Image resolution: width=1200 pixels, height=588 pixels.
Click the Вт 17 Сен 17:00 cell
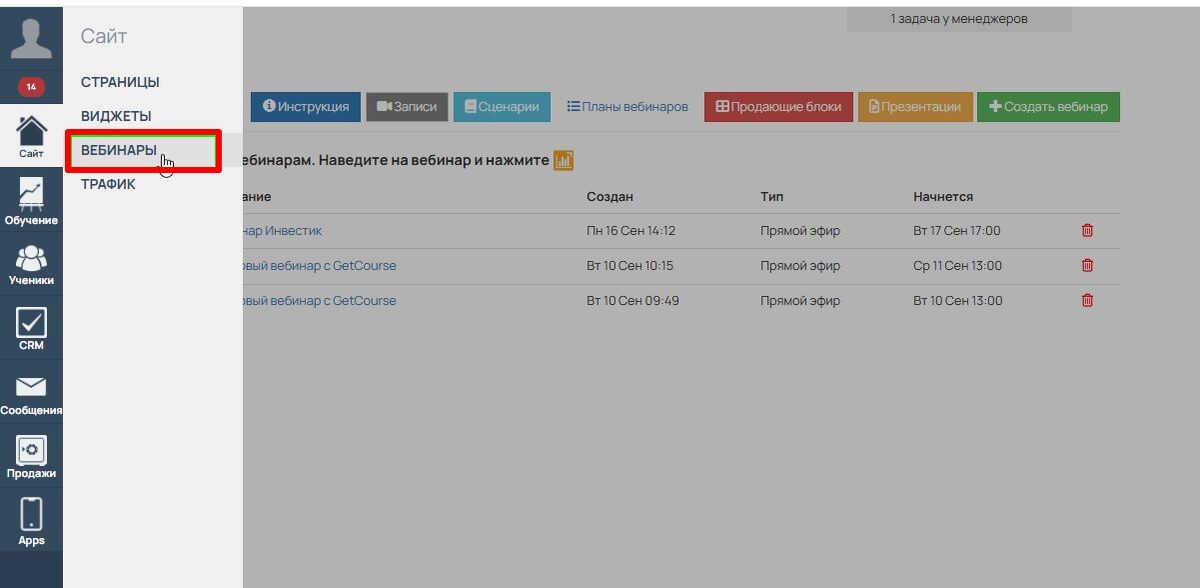(957, 230)
